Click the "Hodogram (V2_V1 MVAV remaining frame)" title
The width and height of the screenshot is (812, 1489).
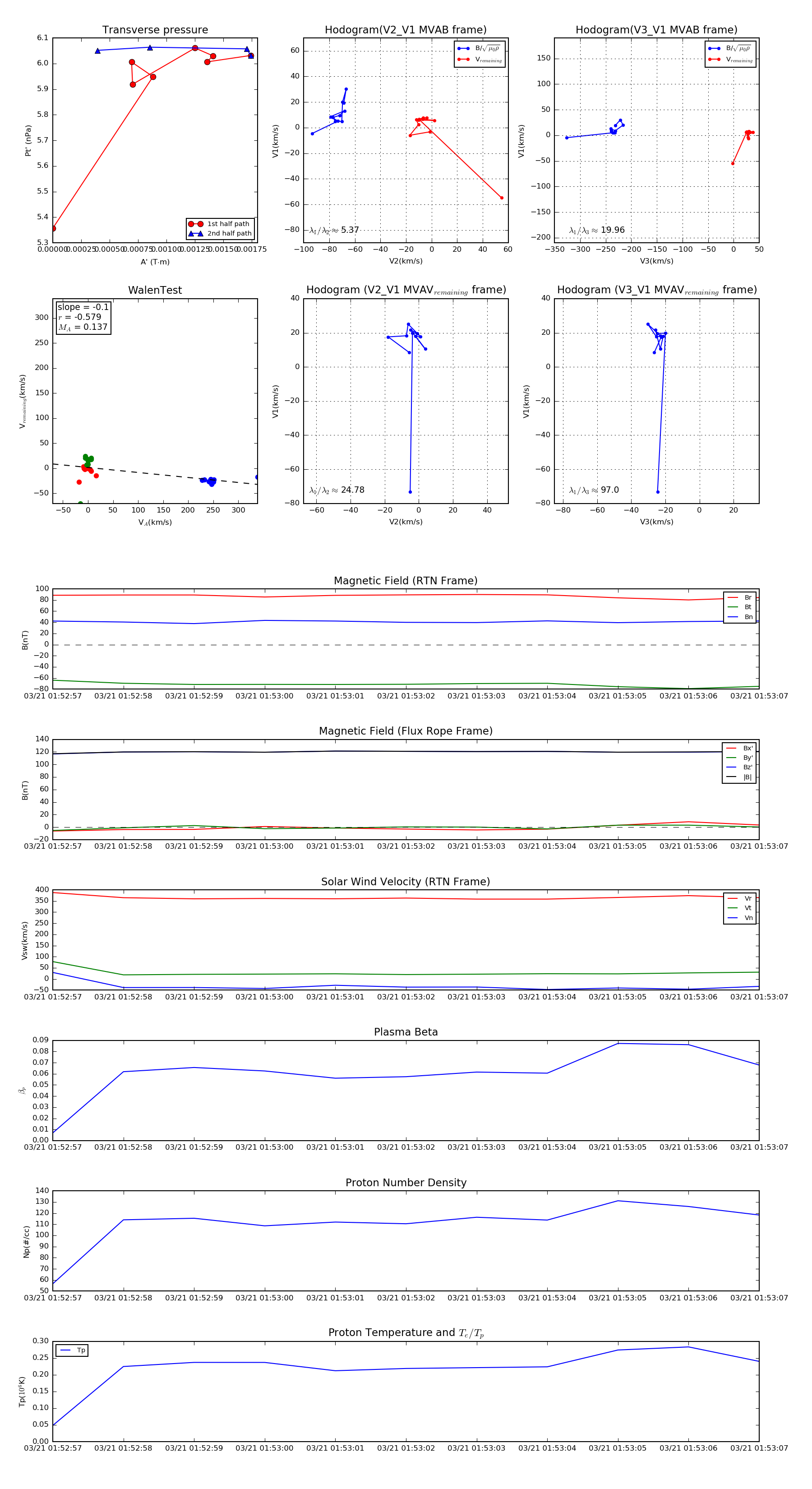click(406, 290)
